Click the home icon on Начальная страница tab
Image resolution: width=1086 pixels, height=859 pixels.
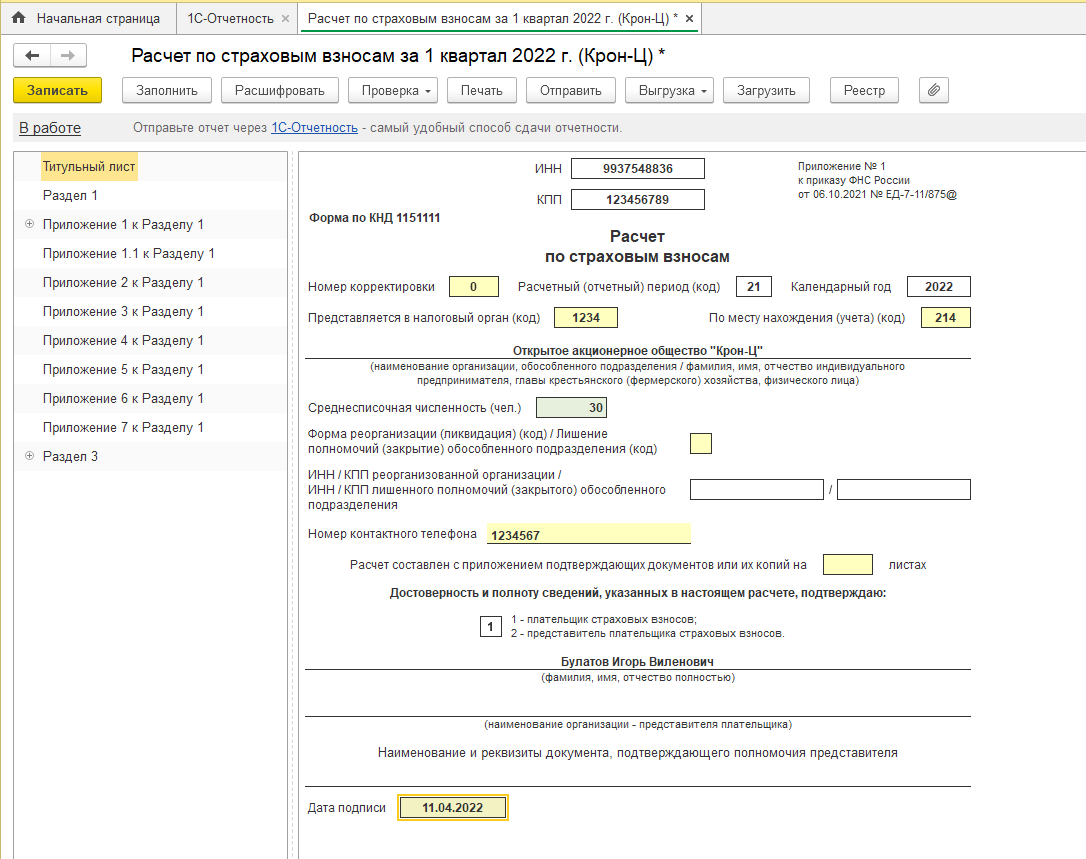[x=18, y=19]
